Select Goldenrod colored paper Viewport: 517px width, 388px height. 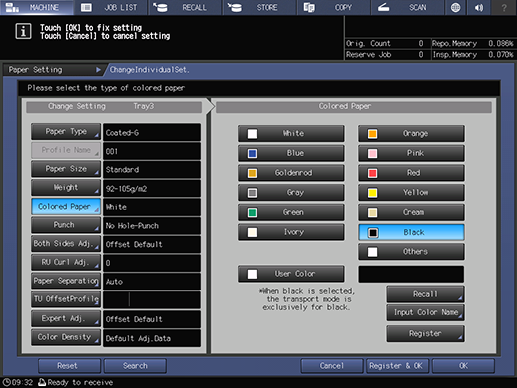[x=291, y=173]
